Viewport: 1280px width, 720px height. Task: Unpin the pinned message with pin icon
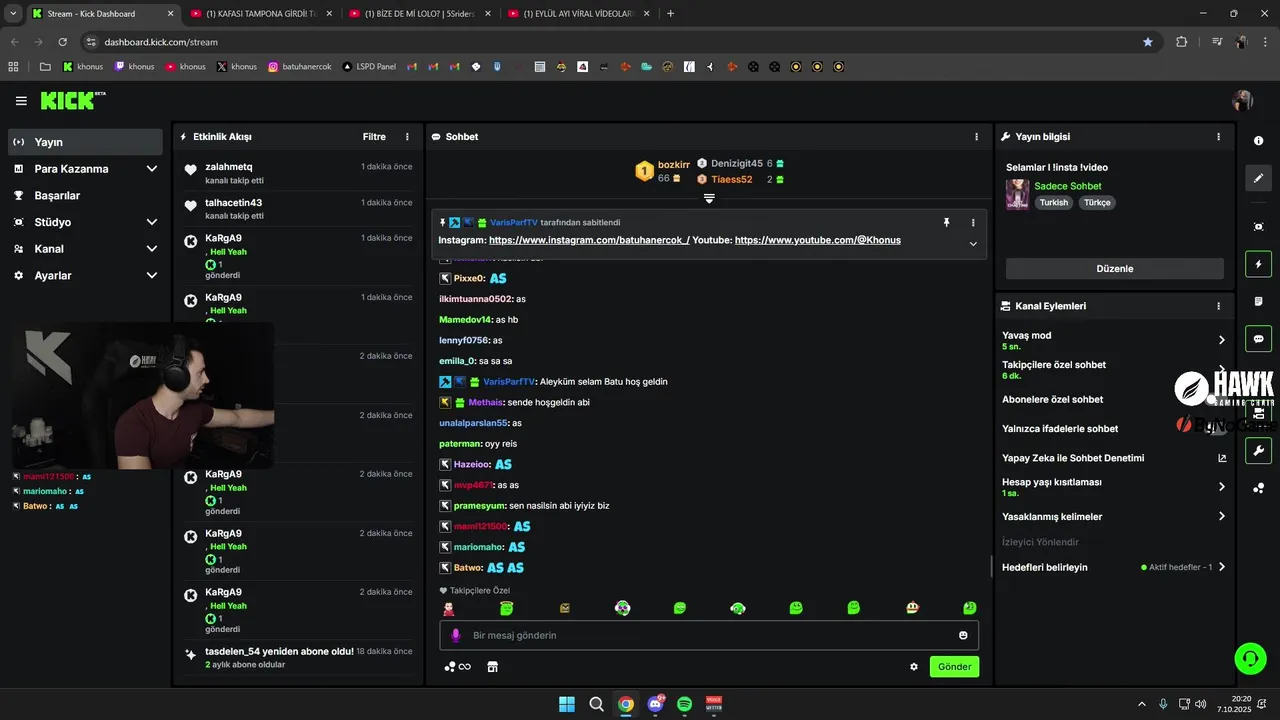(946, 222)
